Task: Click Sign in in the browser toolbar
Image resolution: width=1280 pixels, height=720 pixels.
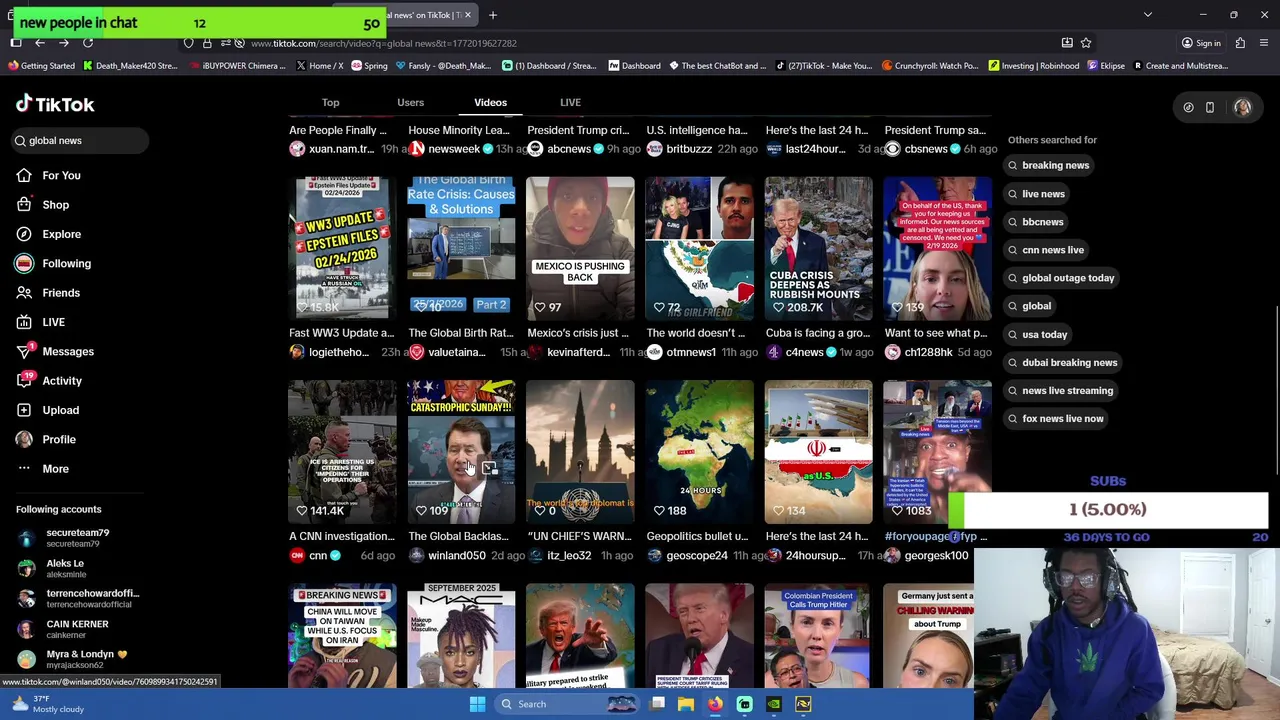Action: tap(1200, 43)
